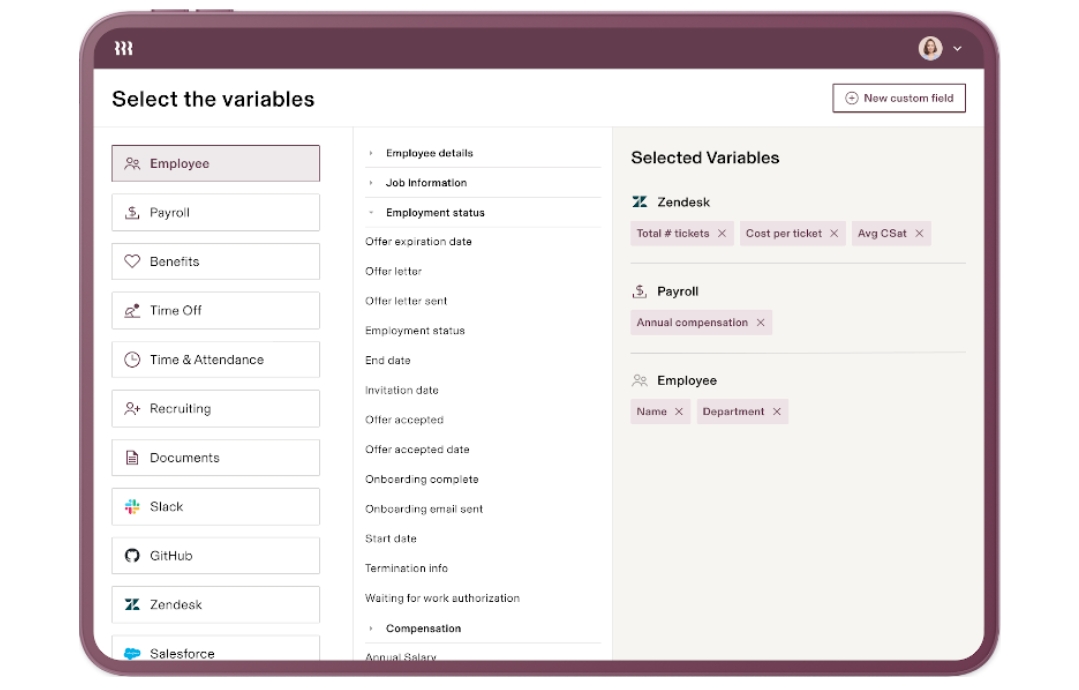Click the GitHub logo icon
This screenshot has width=1079, height=690.
(132, 556)
